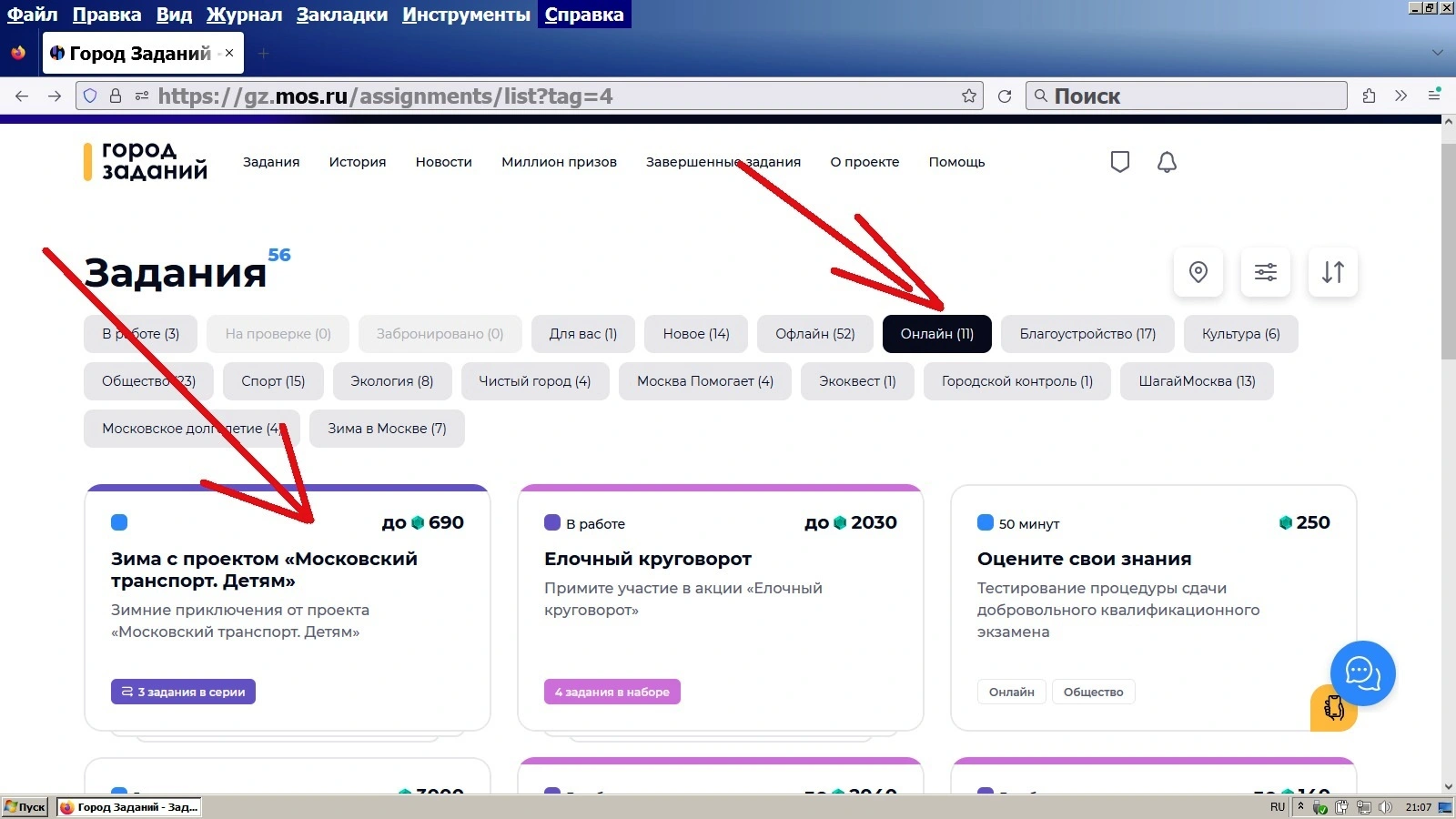
Task: Go forward with the browser forward arrow
Action: (55, 96)
